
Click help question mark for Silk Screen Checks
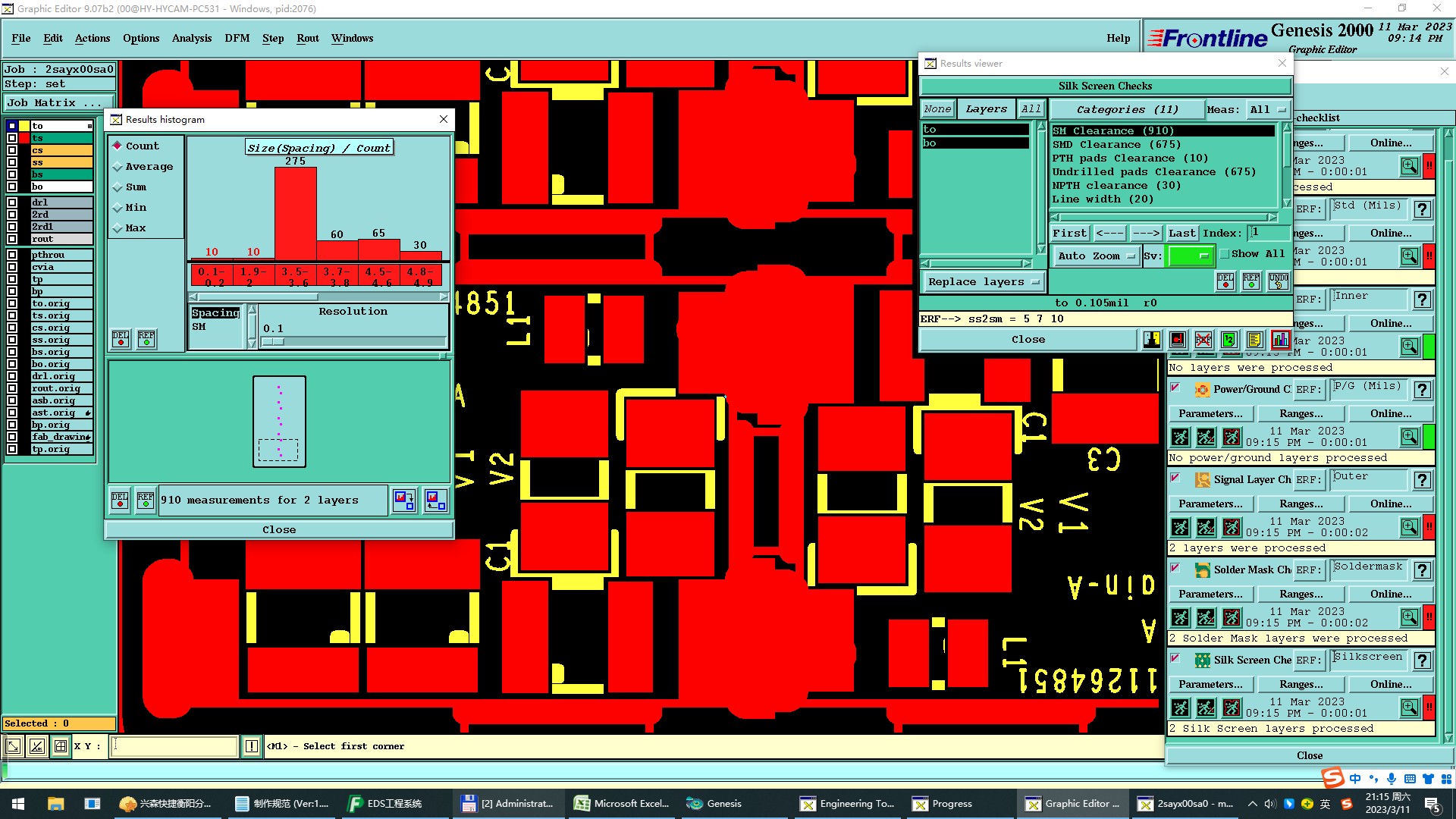point(1423,661)
